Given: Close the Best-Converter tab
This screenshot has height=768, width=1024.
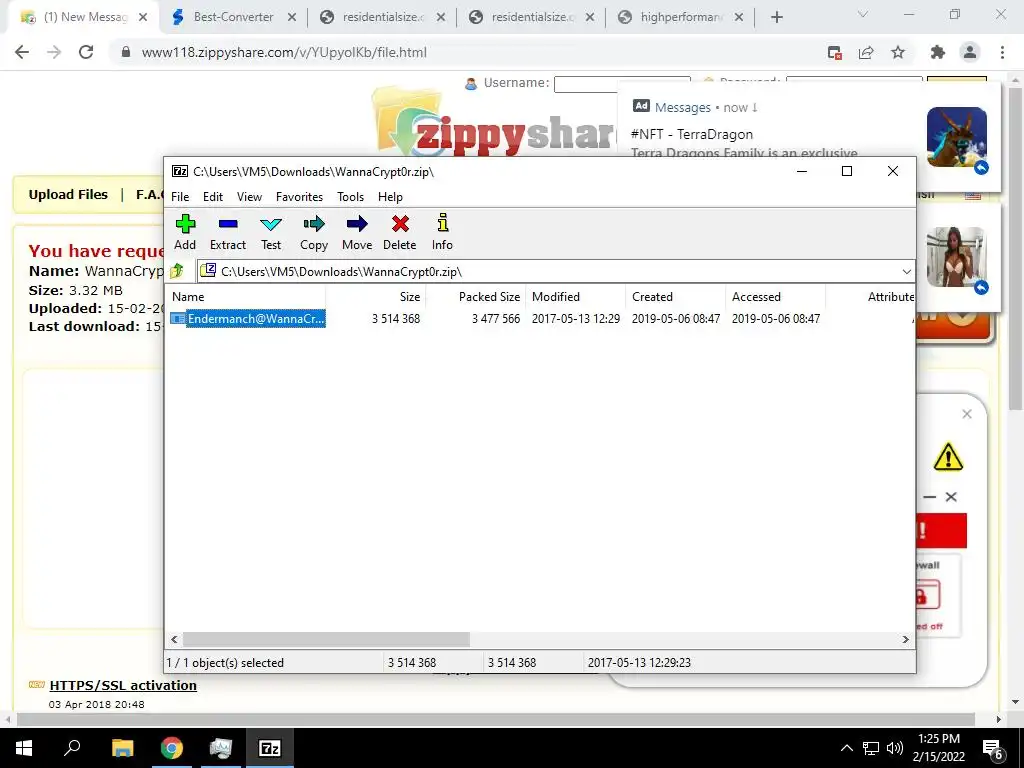Looking at the screenshot, I should point(292,18).
